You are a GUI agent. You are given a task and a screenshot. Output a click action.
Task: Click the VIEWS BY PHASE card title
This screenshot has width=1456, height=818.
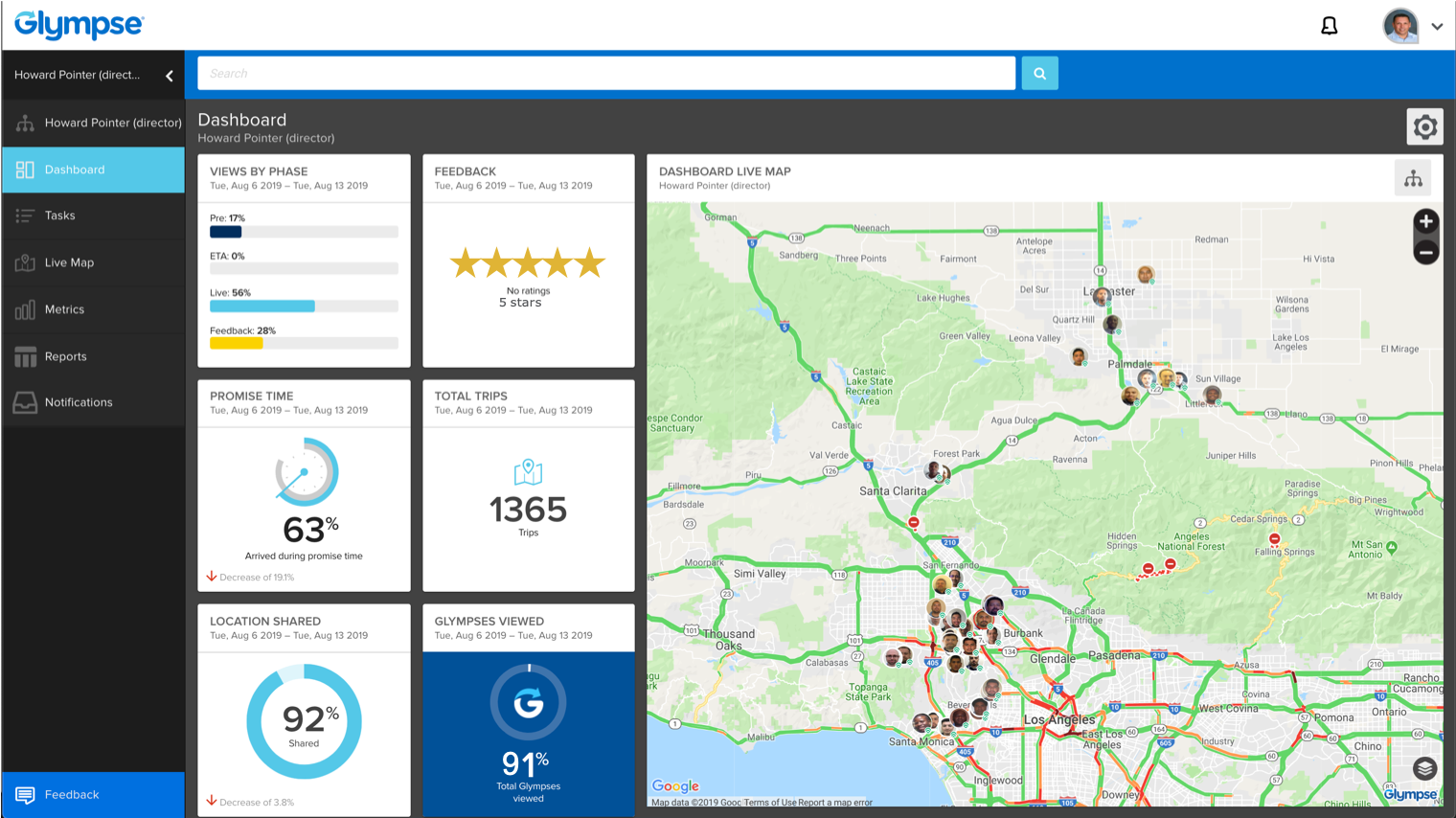[259, 171]
